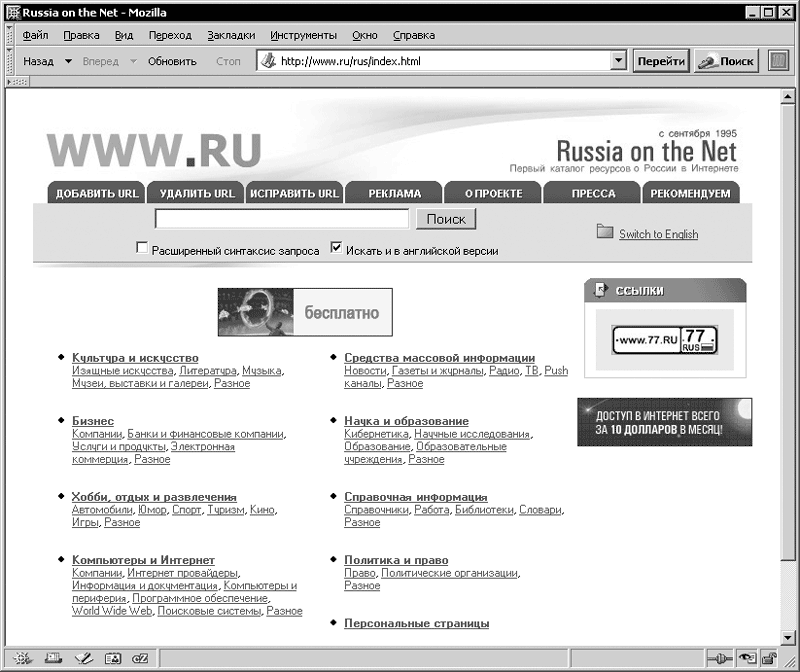Open the Бизнес category link

click(93, 421)
